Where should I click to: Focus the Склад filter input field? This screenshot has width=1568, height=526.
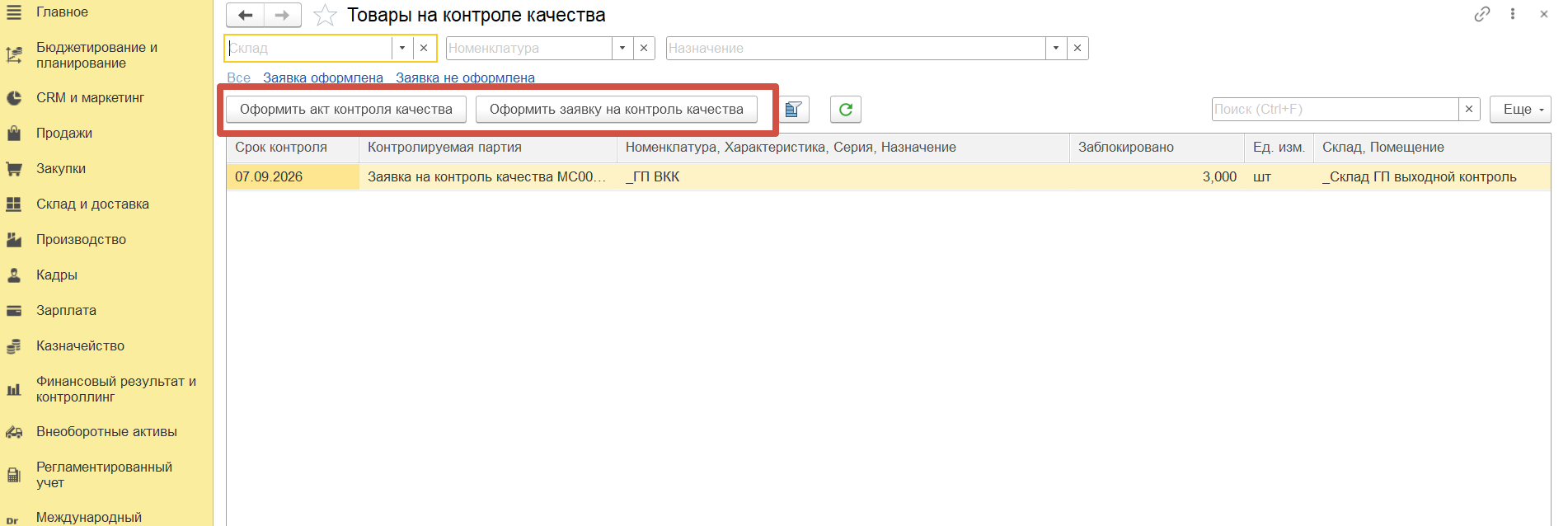tap(309, 49)
